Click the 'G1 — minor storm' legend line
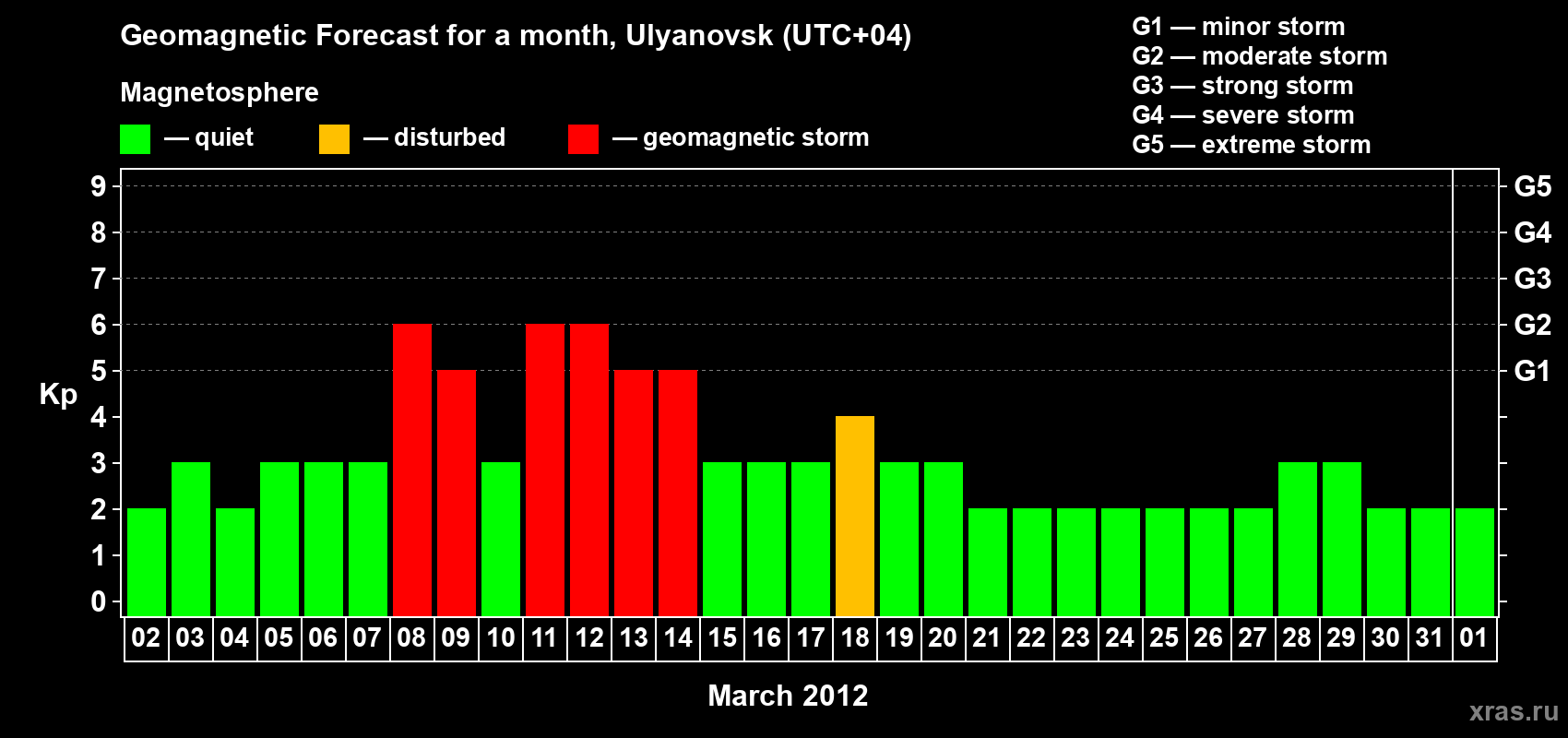1568x738 pixels. pyautogui.click(x=1239, y=27)
